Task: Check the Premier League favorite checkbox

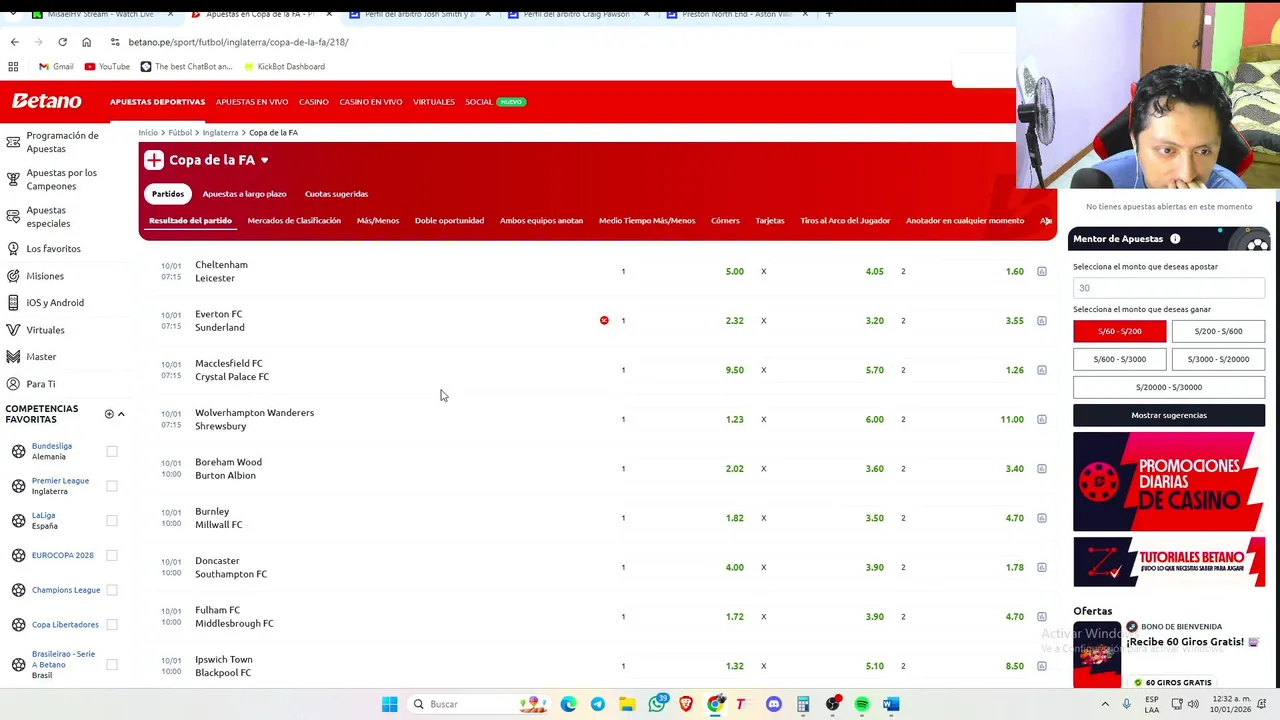Action: tap(112, 486)
